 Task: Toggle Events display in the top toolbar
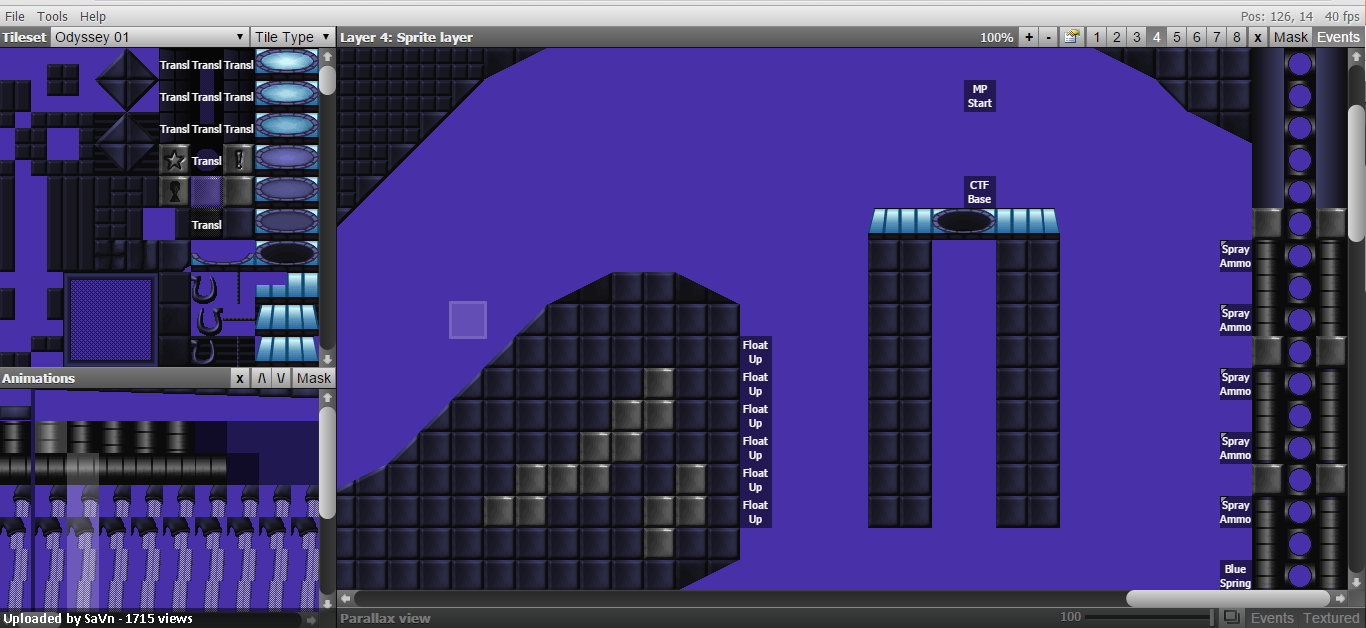[1338, 37]
